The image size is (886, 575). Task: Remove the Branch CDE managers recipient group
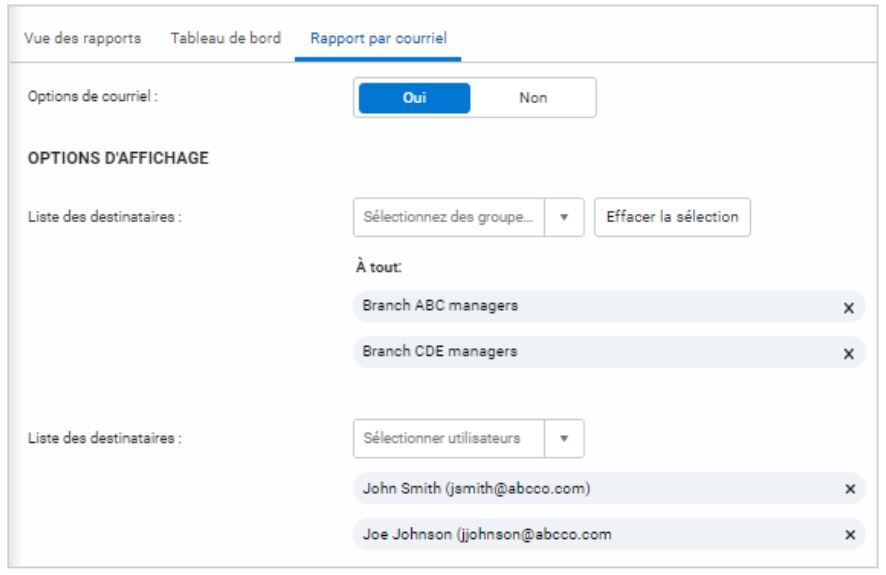[848, 354]
